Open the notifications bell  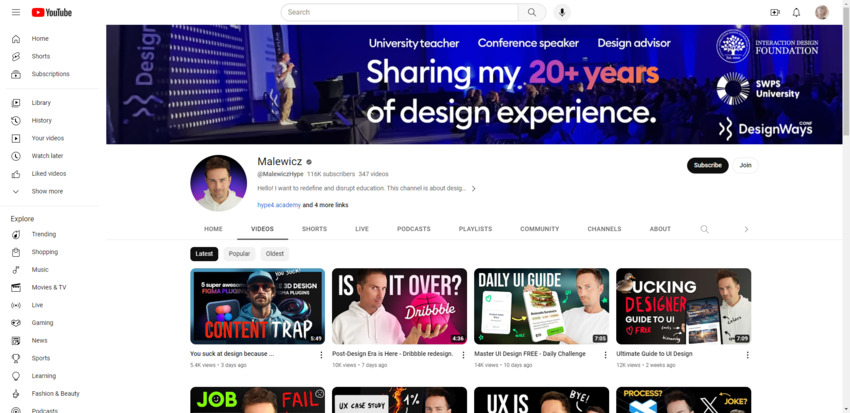point(796,12)
